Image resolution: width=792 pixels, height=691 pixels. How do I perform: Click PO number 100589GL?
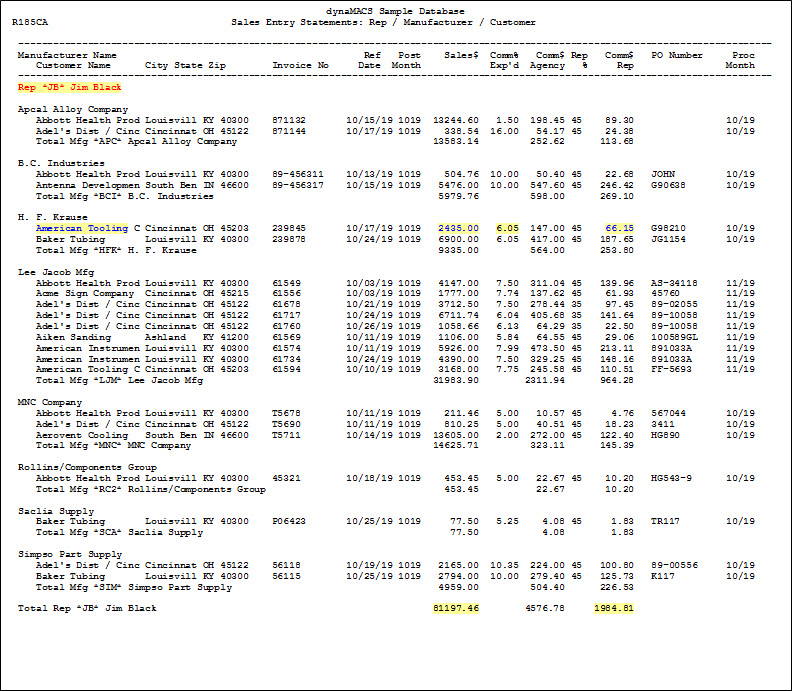pyautogui.click(x=674, y=337)
